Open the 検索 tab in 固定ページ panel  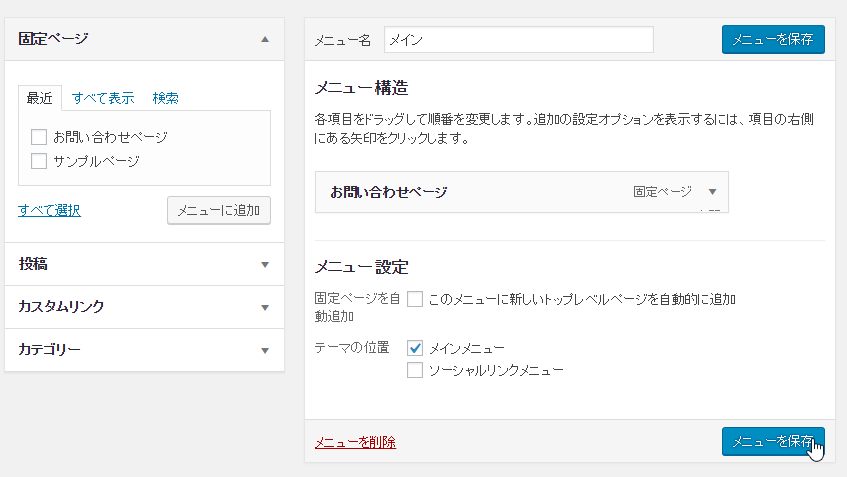166,98
